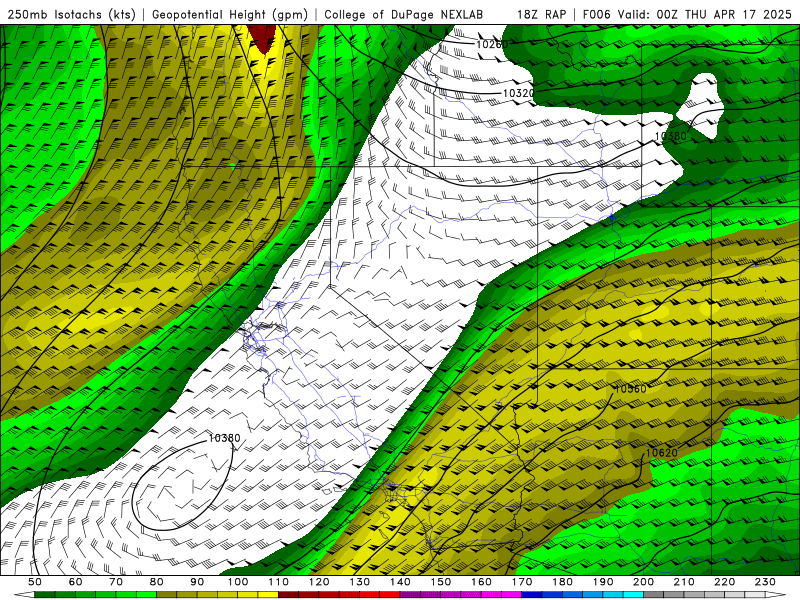800x600 pixels.
Task: Click the 60 label on the color scale
Action: [x=75, y=582]
